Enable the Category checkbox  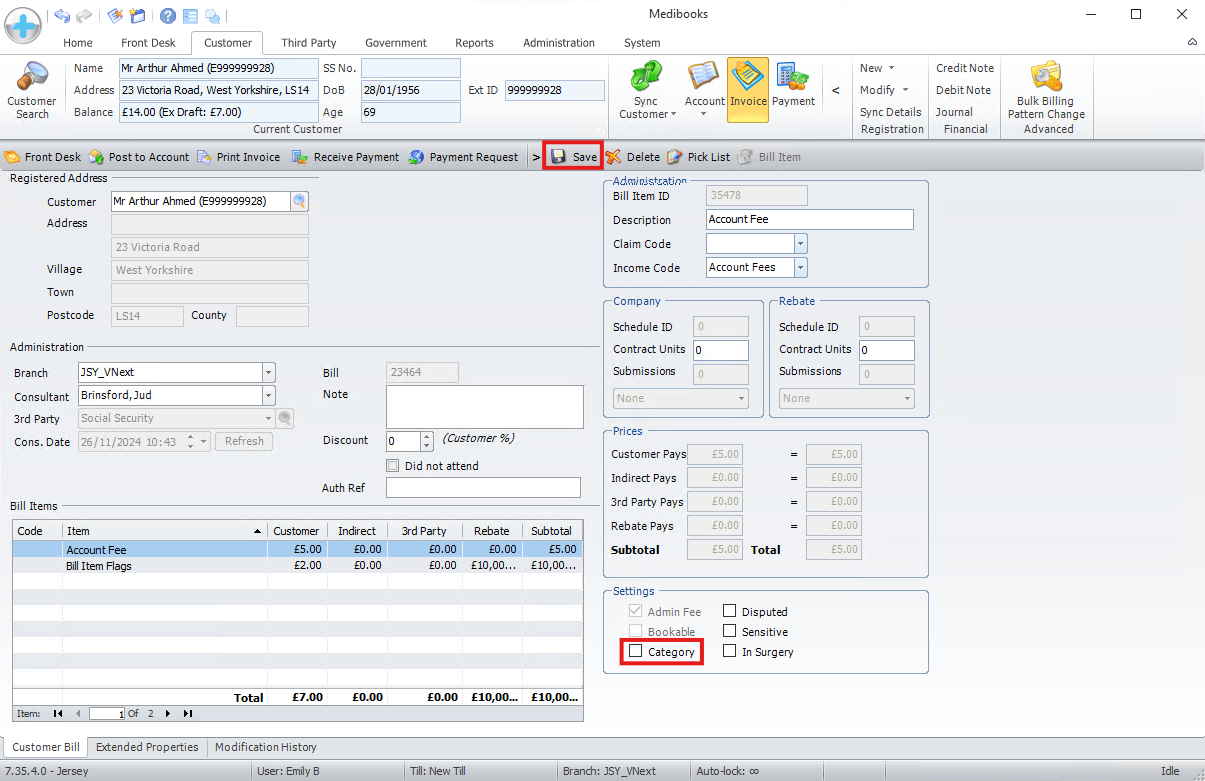[x=635, y=652]
